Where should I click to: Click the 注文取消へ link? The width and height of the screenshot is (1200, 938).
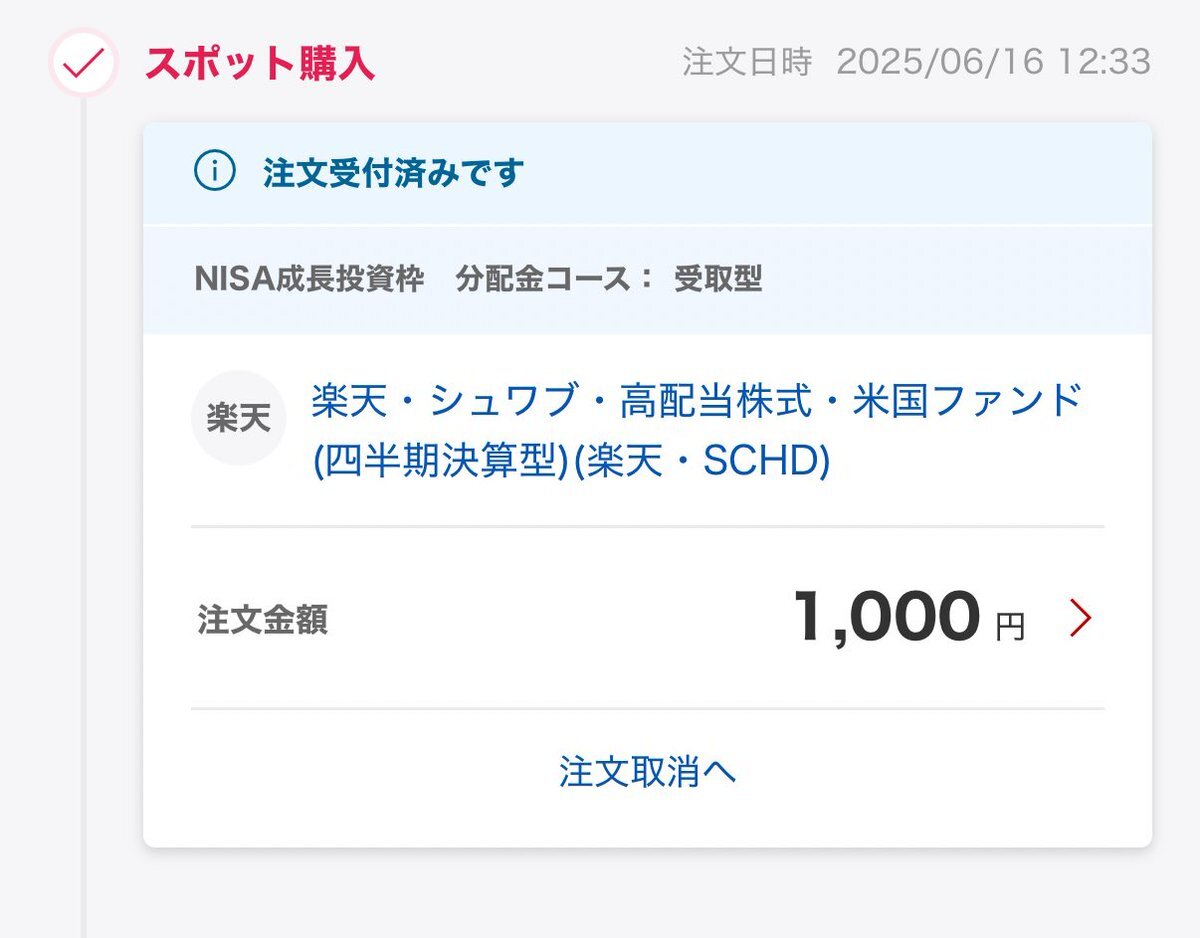(648, 772)
